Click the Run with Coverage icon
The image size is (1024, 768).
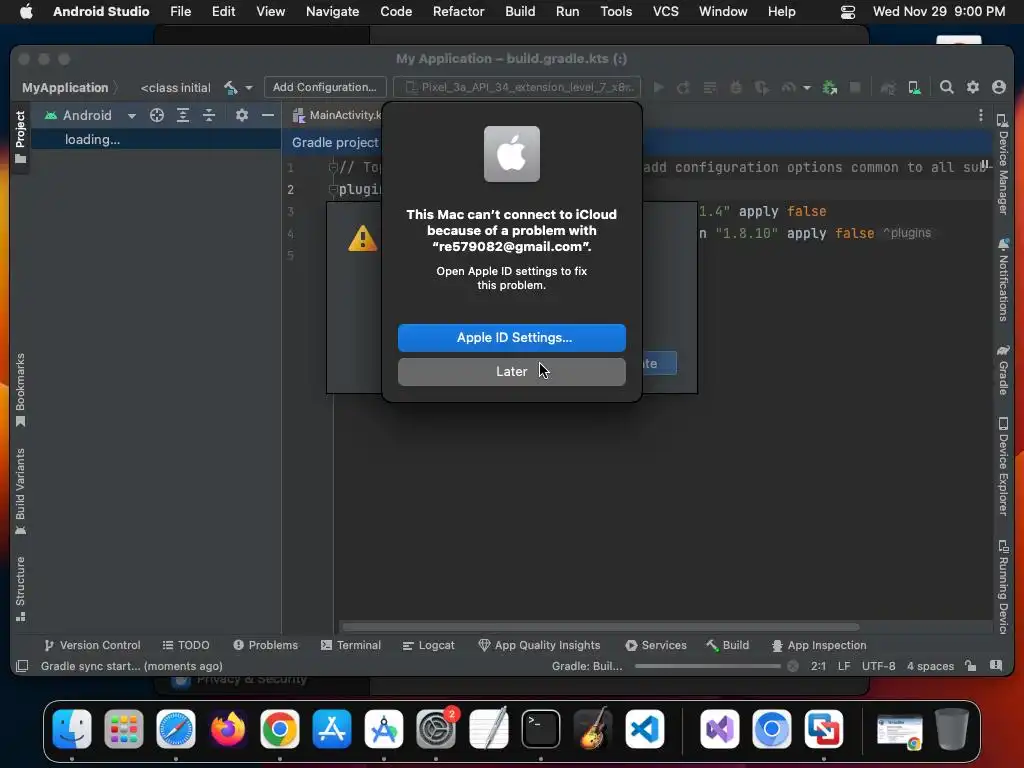coord(761,88)
